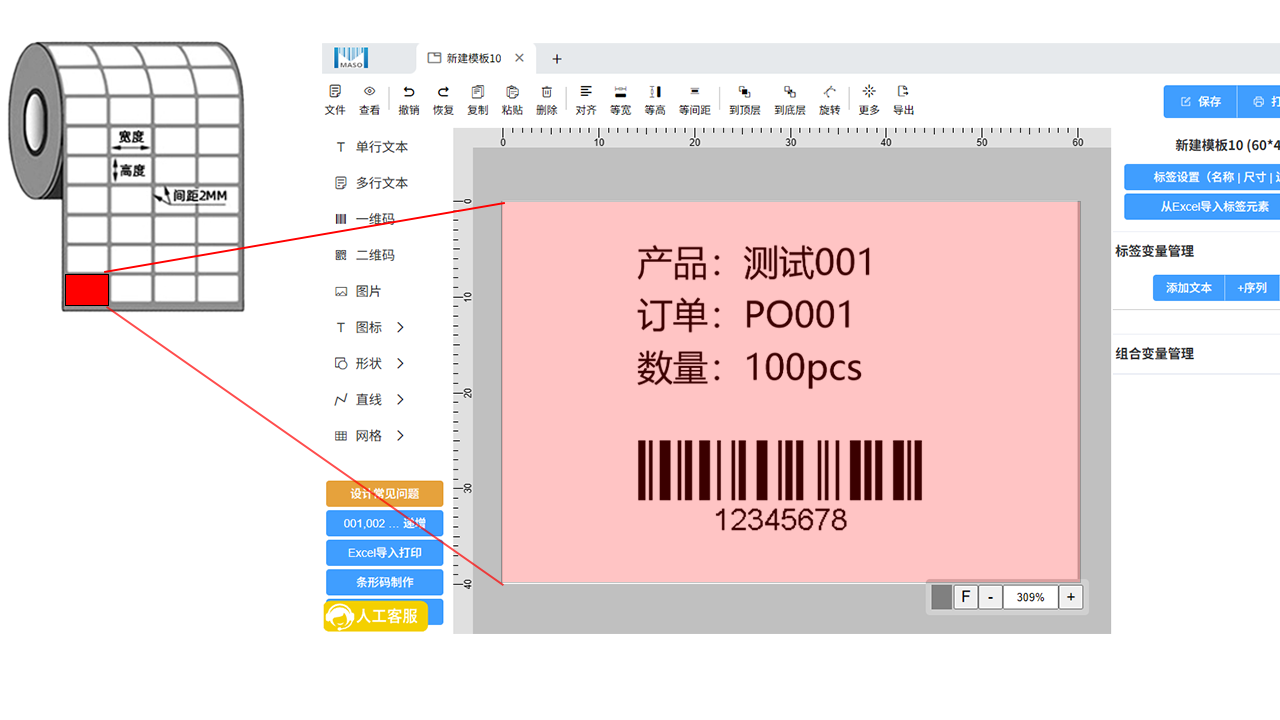Click the blue 保存 save button
Viewport: 1280px width, 720px height.
(x=1200, y=101)
